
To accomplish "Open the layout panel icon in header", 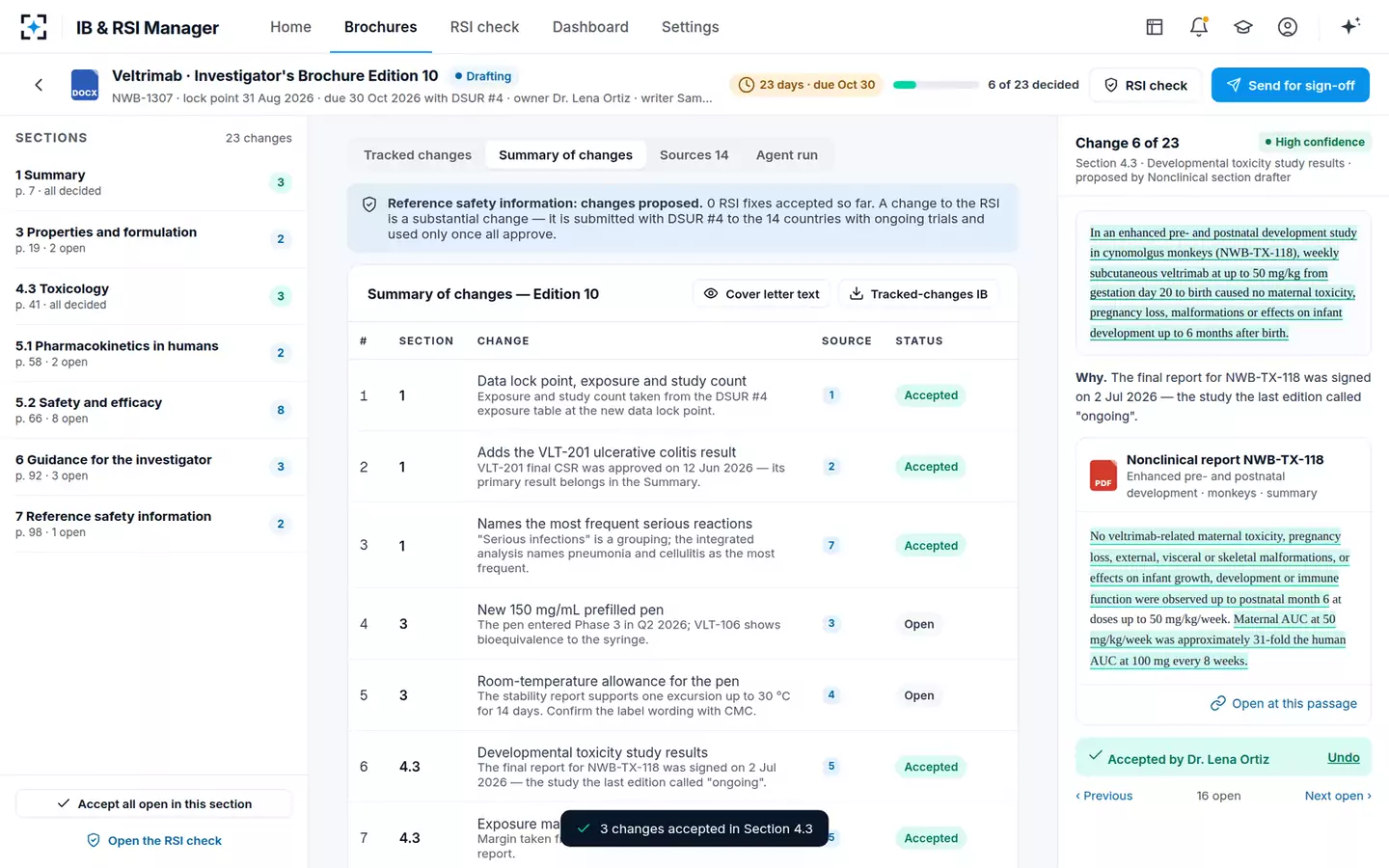I will [x=1155, y=27].
